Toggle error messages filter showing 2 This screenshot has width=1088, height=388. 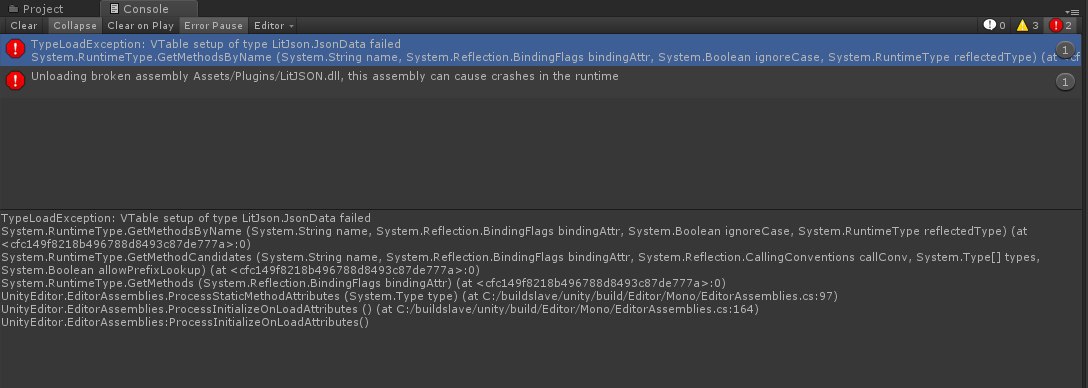pos(1061,26)
